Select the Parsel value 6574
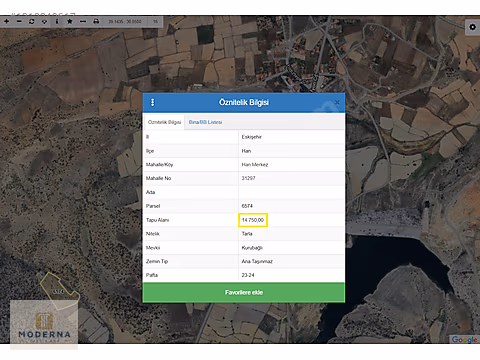The image size is (480, 360). pyautogui.click(x=247, y=206)
